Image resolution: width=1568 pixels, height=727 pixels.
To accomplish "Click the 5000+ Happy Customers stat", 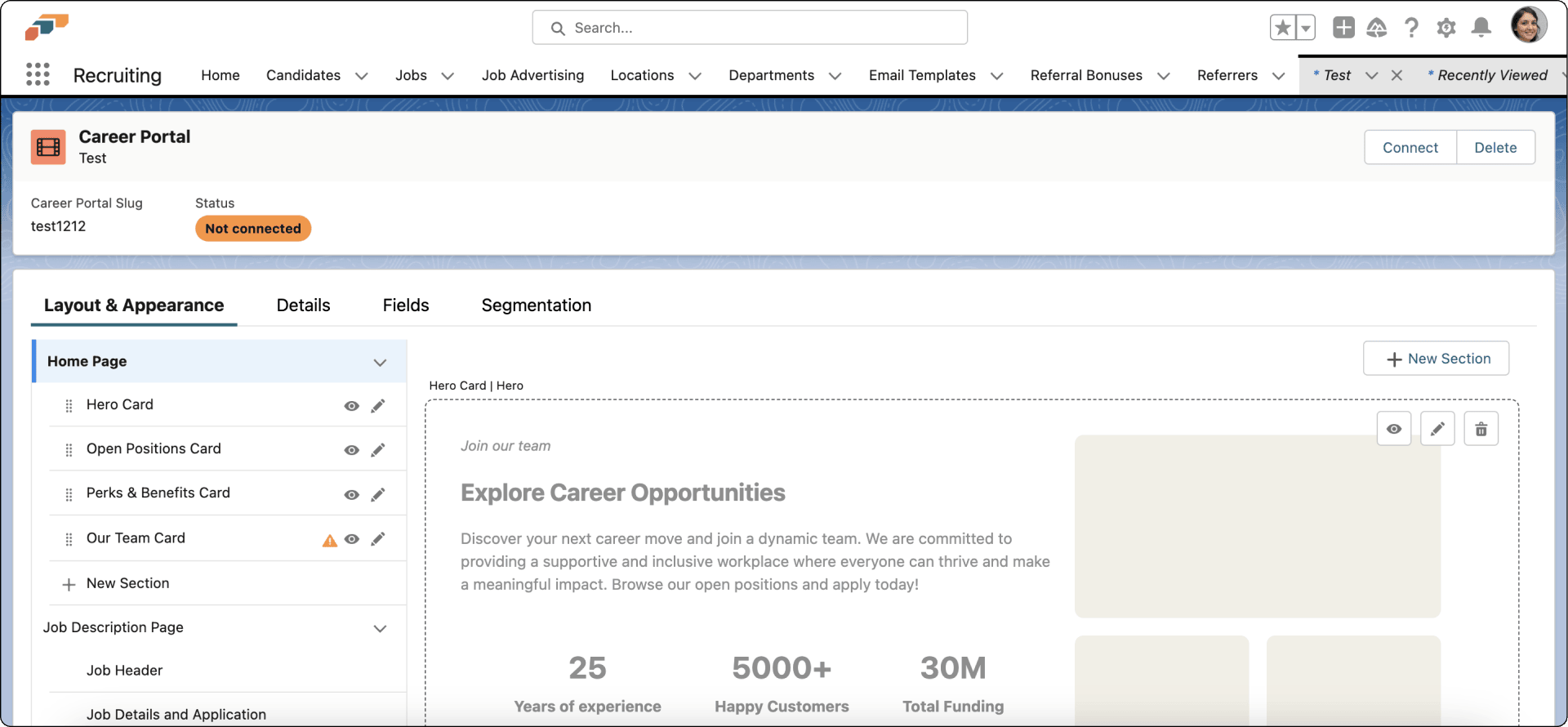I will 782,685.
